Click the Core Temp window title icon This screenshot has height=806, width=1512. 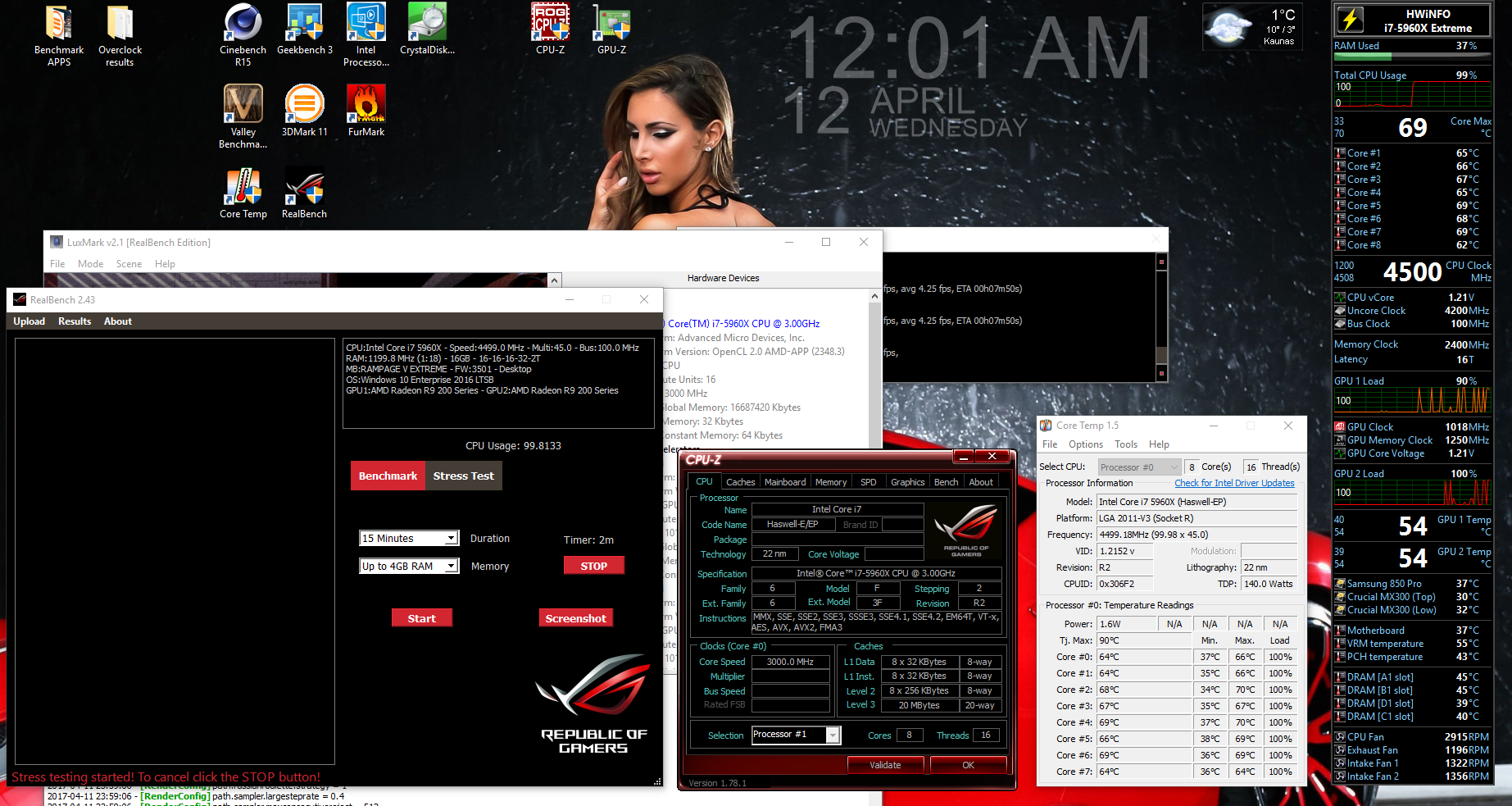1046,426
